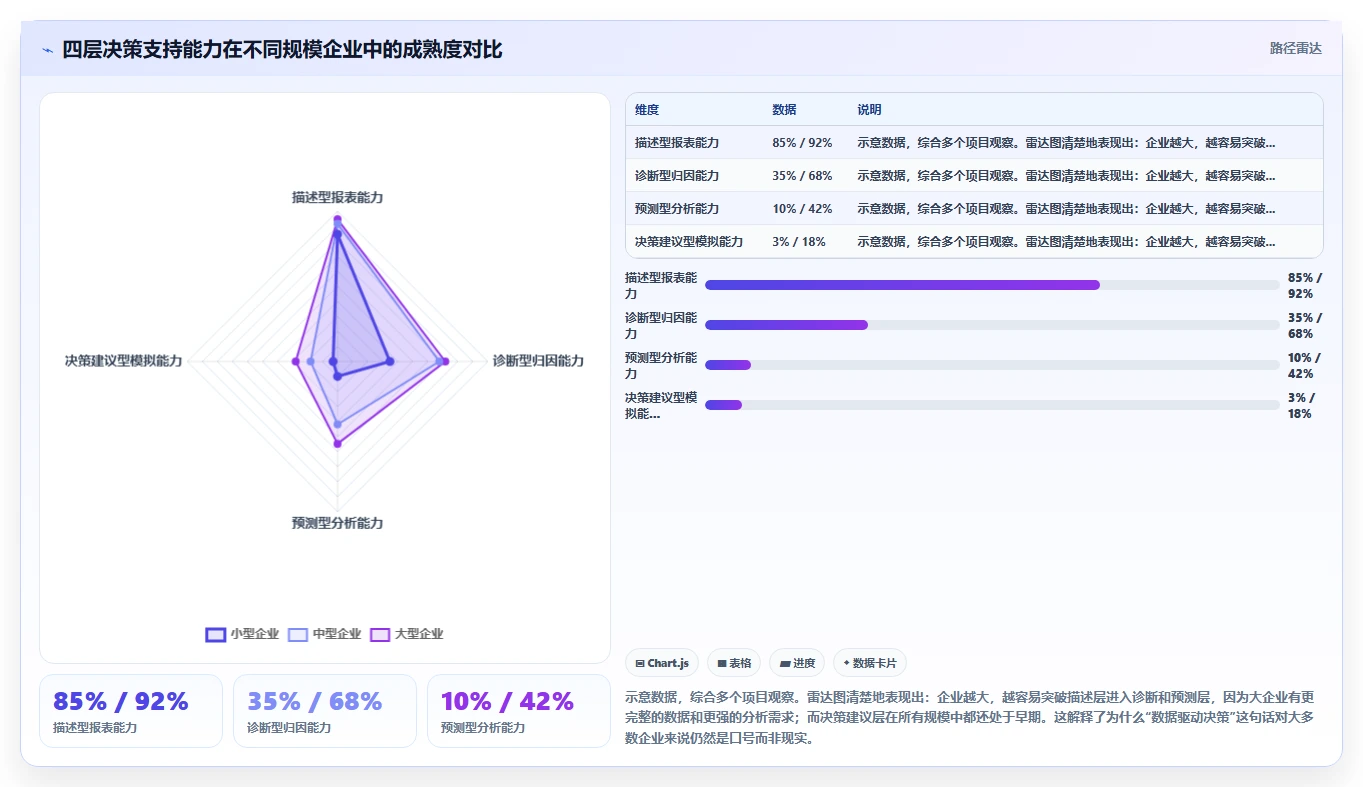Click the 3% / 18% value beside progress bar
Viewport: 1363px width, 787px height.
pyautogui.click(x=1301, y=406)
